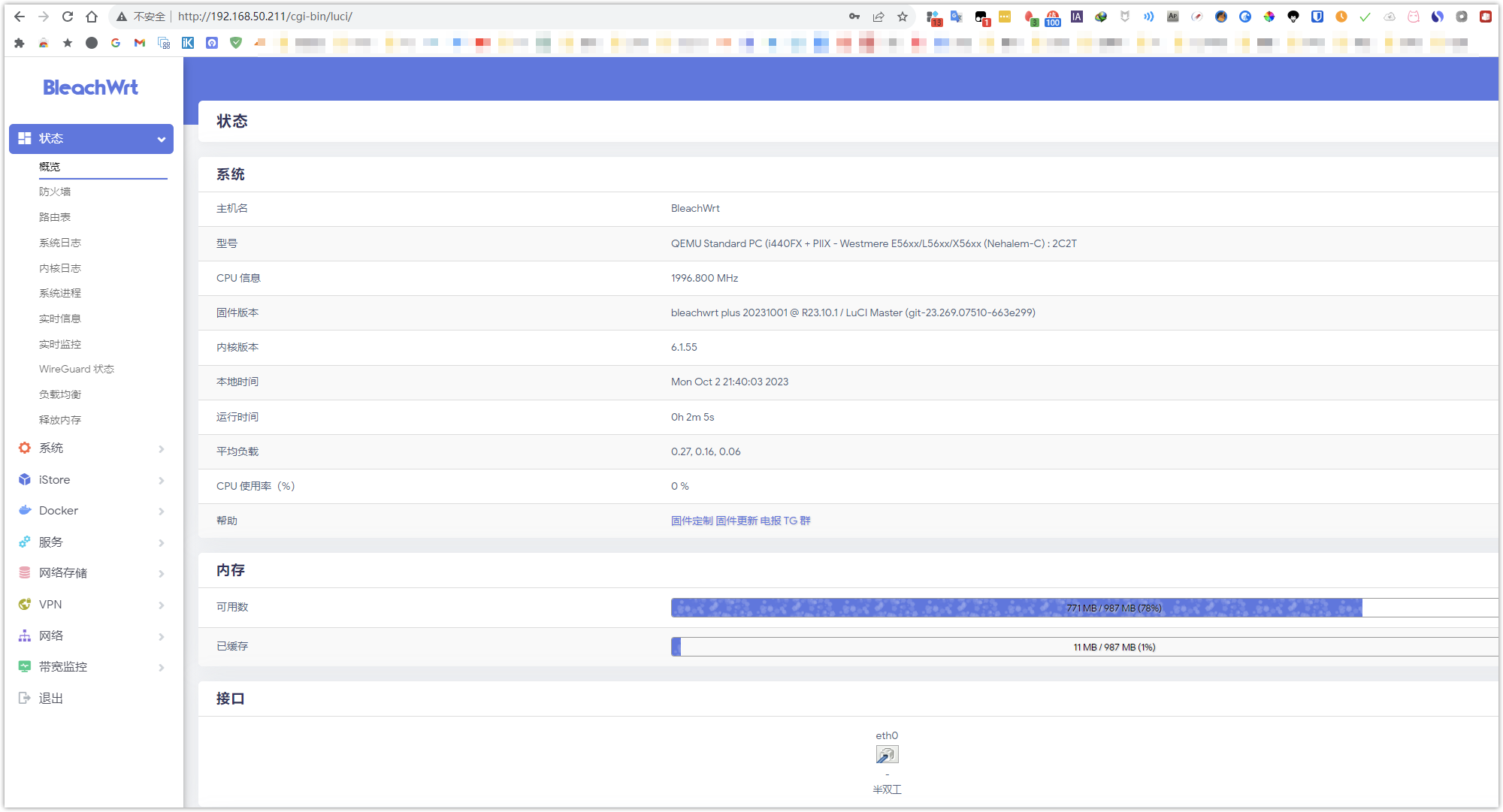
Task: Click the 退出 logout icon
Action: [x=25, y=698]
